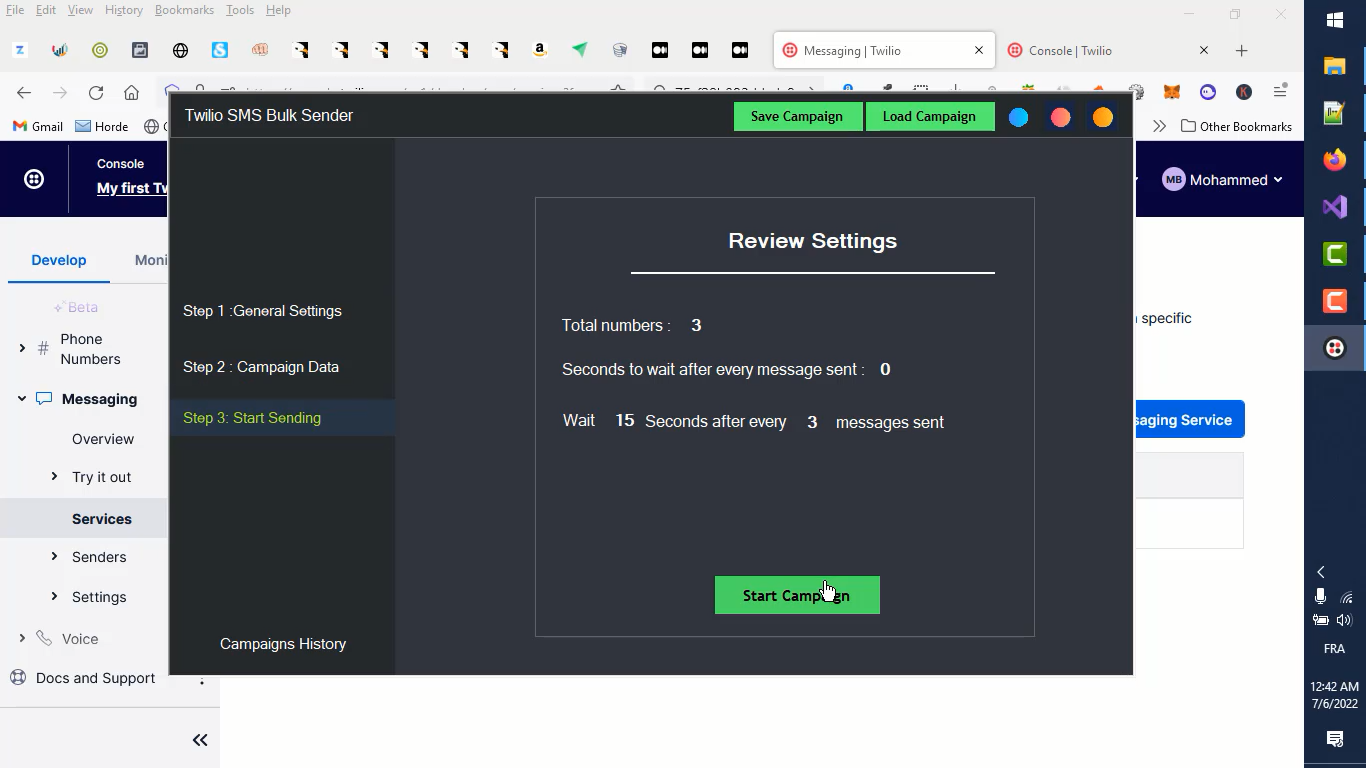Image resolution: width=1366 pixels, height=768 pixels.
Task: Collapse the Messaging section
Action: click(x=22, y=398)
